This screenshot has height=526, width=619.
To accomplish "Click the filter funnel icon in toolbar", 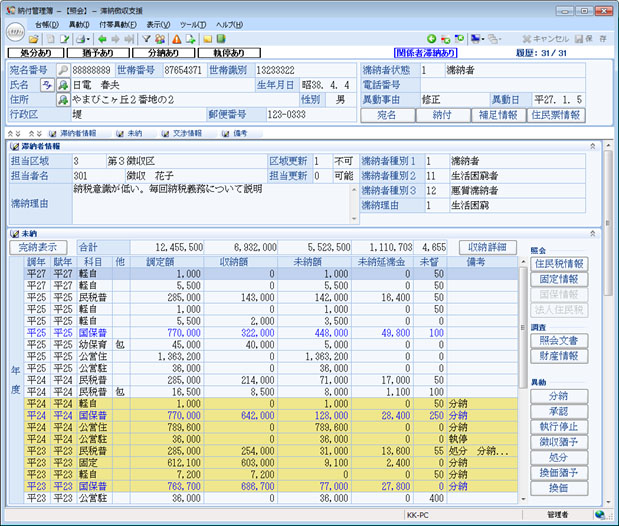I will pyautogui.click(x=145, y=38).
